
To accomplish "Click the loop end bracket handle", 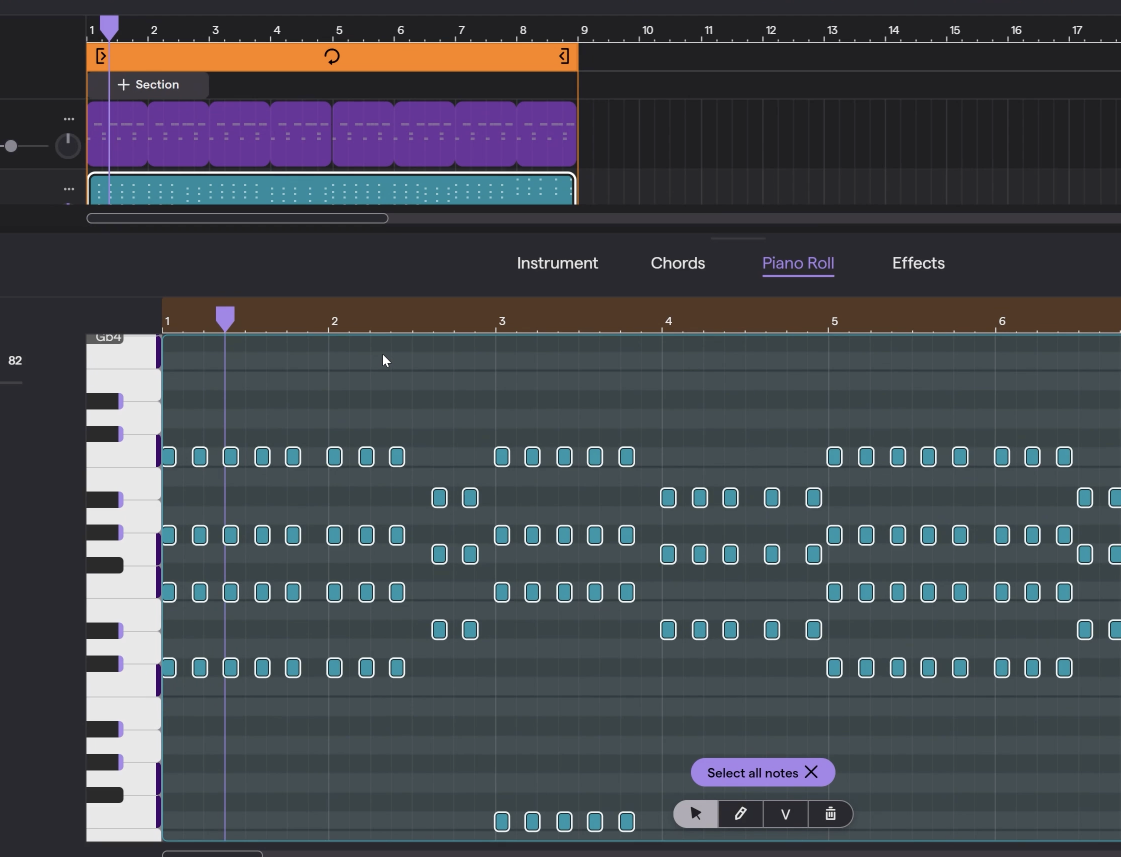I will [564, 56].
